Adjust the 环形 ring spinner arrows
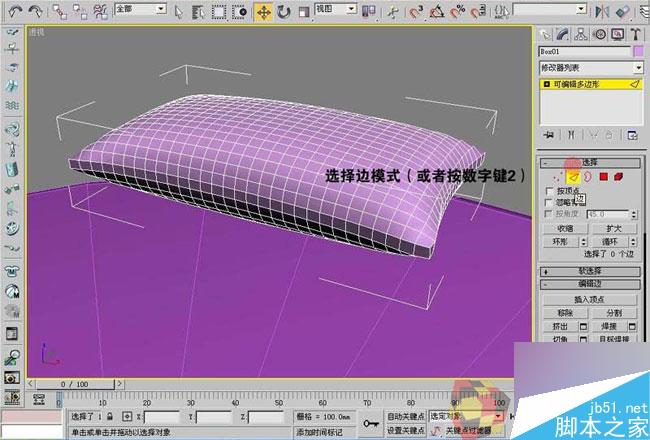The image size is (650, 440). (584, 242)
